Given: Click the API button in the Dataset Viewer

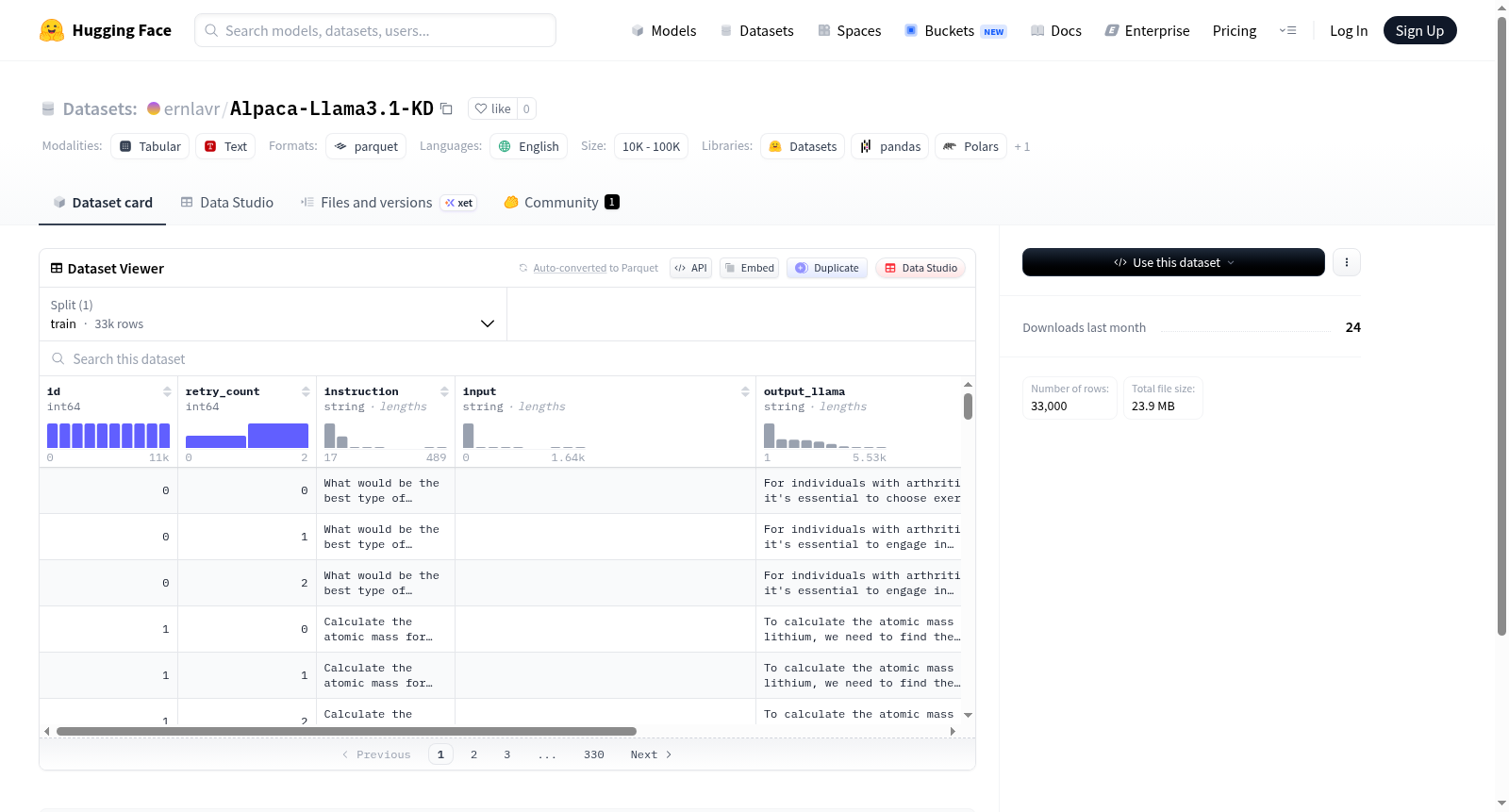Looking at the screenshot, I should (690, 268).
